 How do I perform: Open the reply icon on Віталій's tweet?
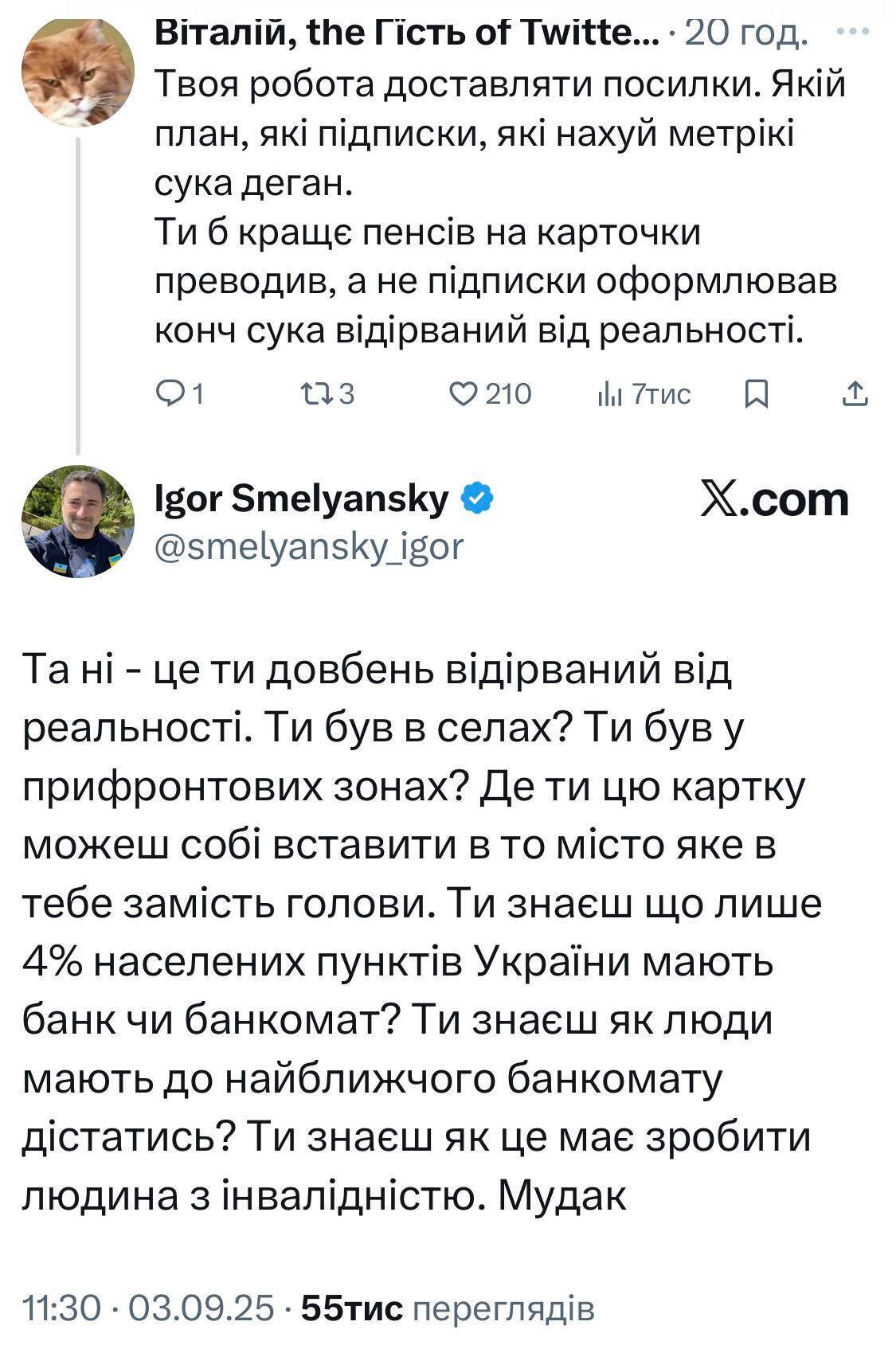click(170, 390)
